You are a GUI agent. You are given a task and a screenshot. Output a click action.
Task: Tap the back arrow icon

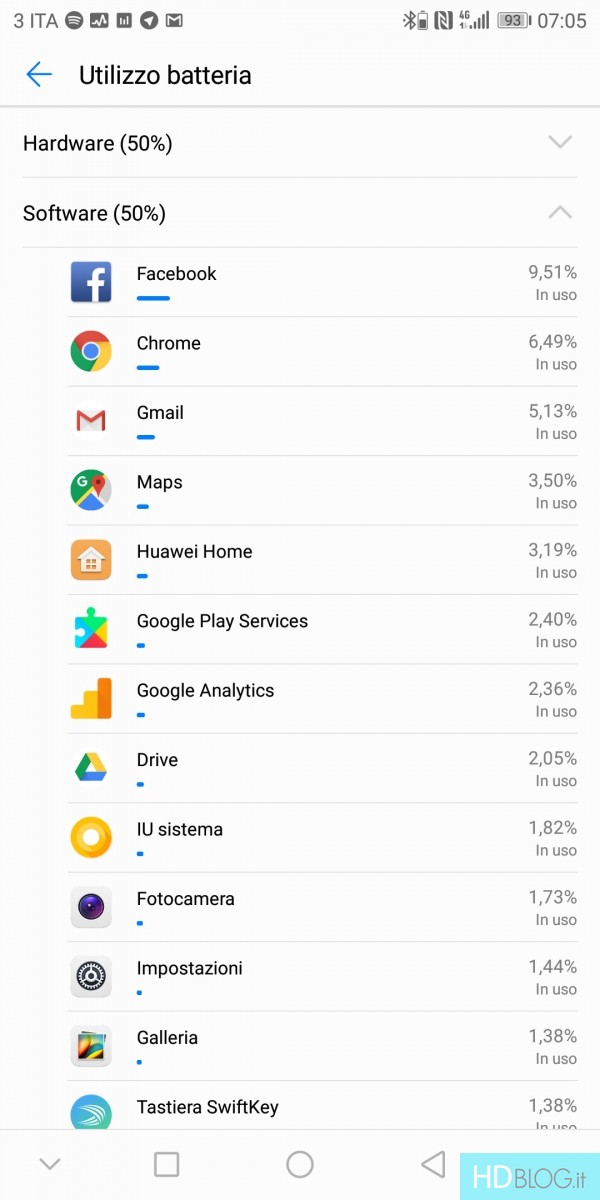point(39,75)
